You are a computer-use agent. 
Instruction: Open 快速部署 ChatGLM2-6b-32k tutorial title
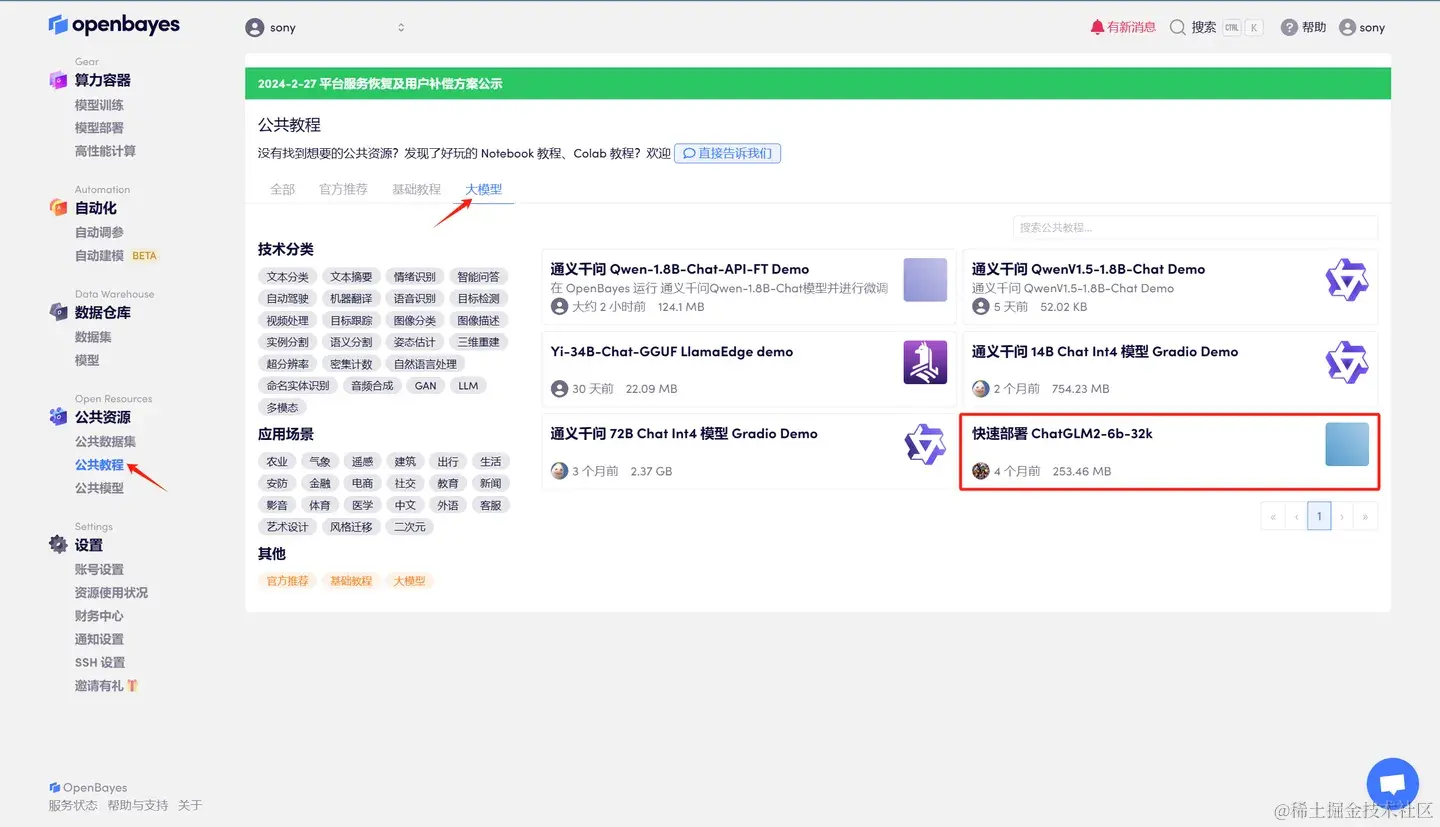(x=1062, y=434)
